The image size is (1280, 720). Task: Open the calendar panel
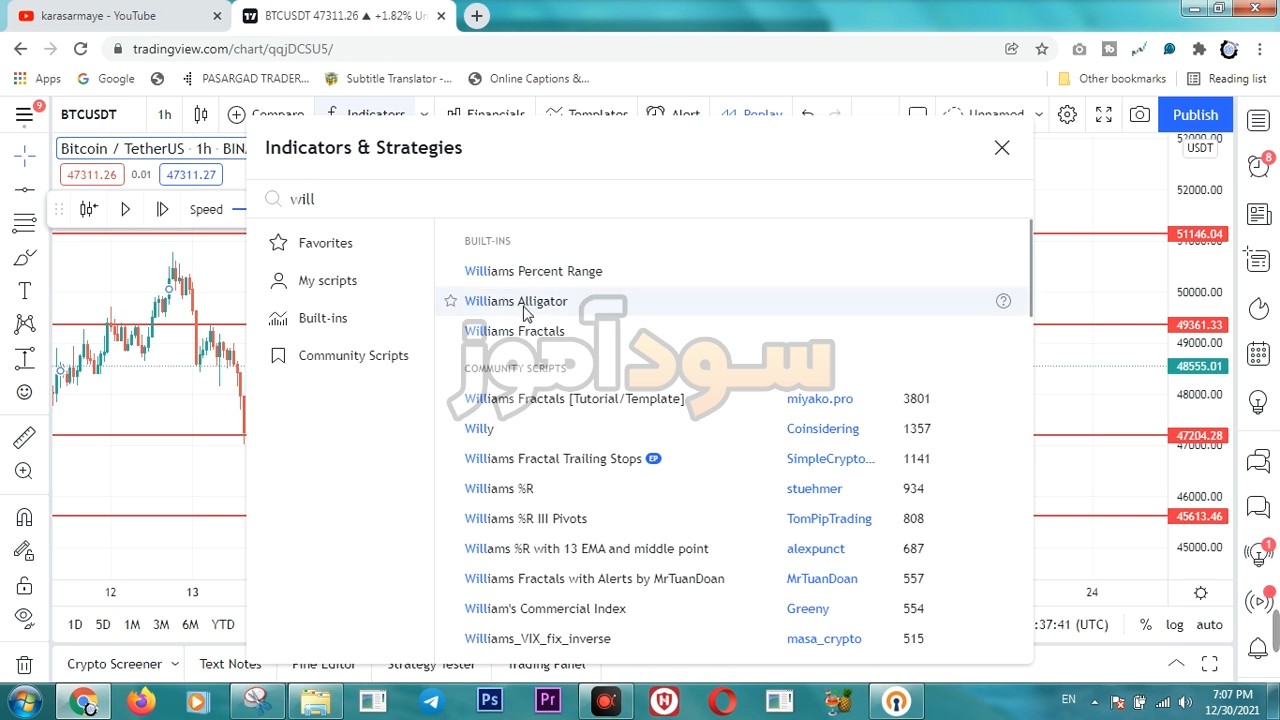point(1258,354)
